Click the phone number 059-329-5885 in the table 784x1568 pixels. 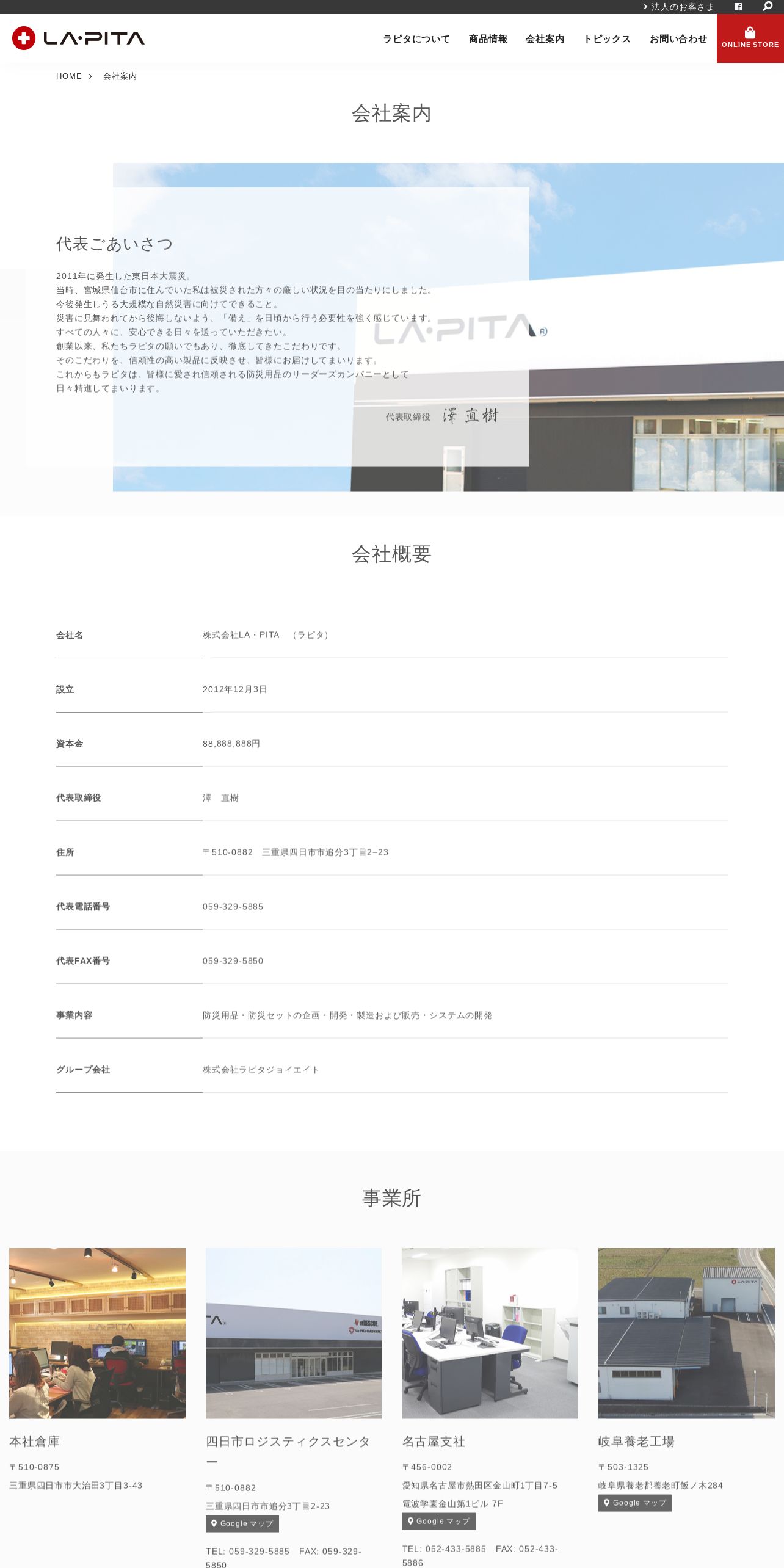pyautogui.click(x=233, y=907)
